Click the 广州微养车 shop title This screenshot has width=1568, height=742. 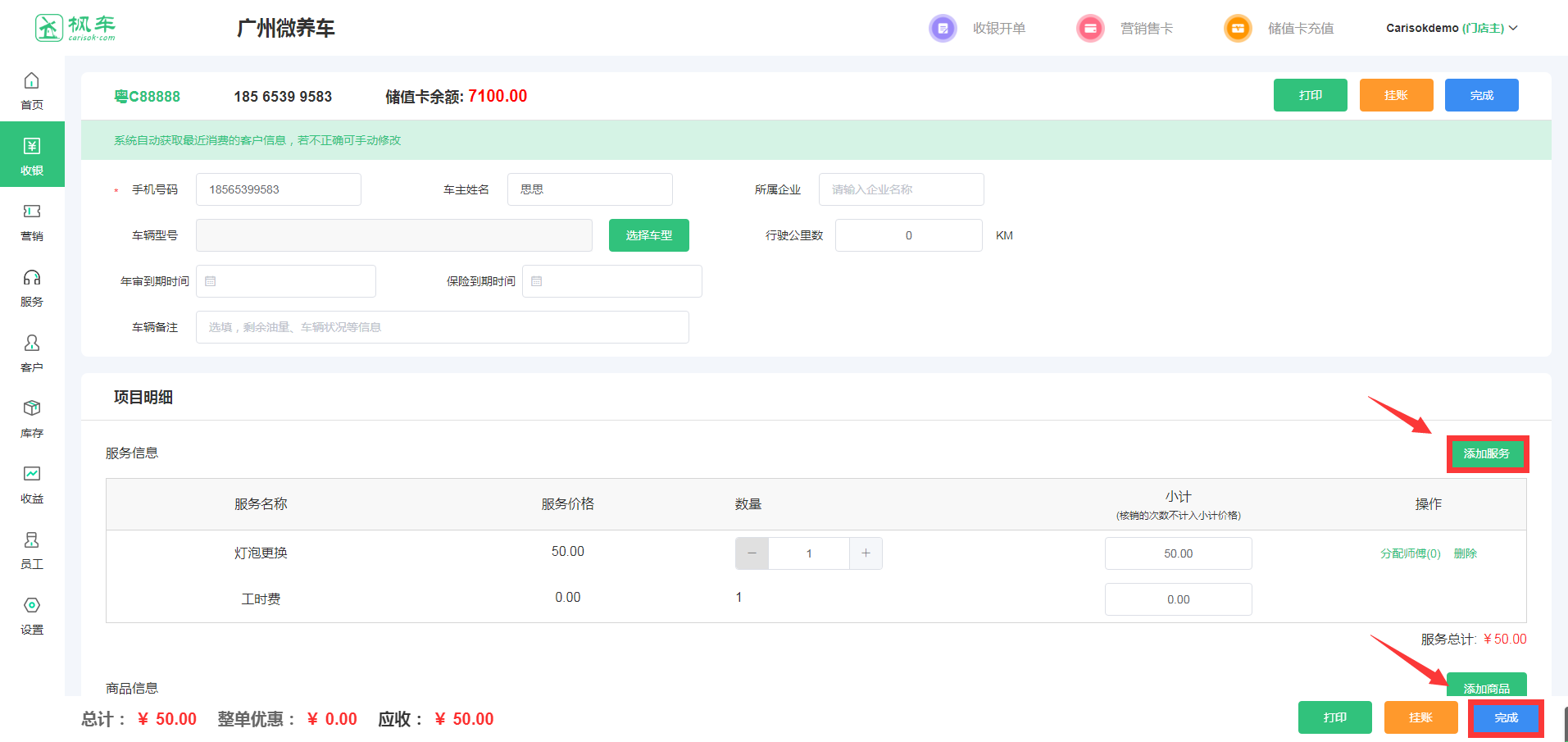(286, 29)
